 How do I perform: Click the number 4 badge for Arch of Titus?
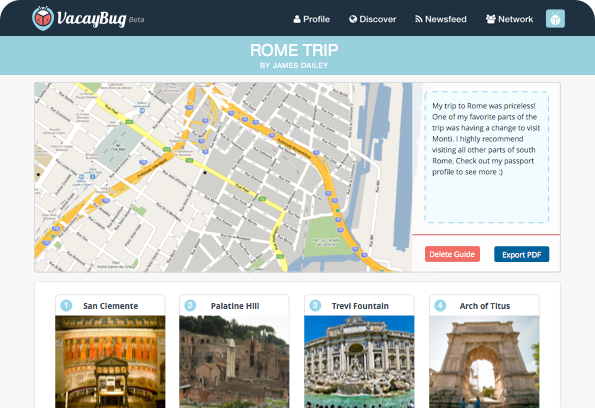pos(440,305)
